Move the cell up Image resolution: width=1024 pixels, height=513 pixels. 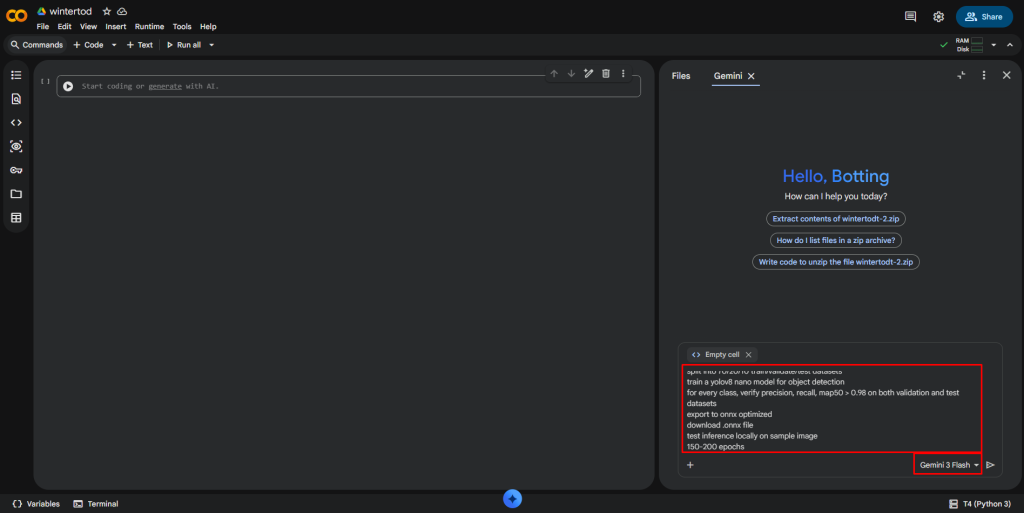pos(554,74)
